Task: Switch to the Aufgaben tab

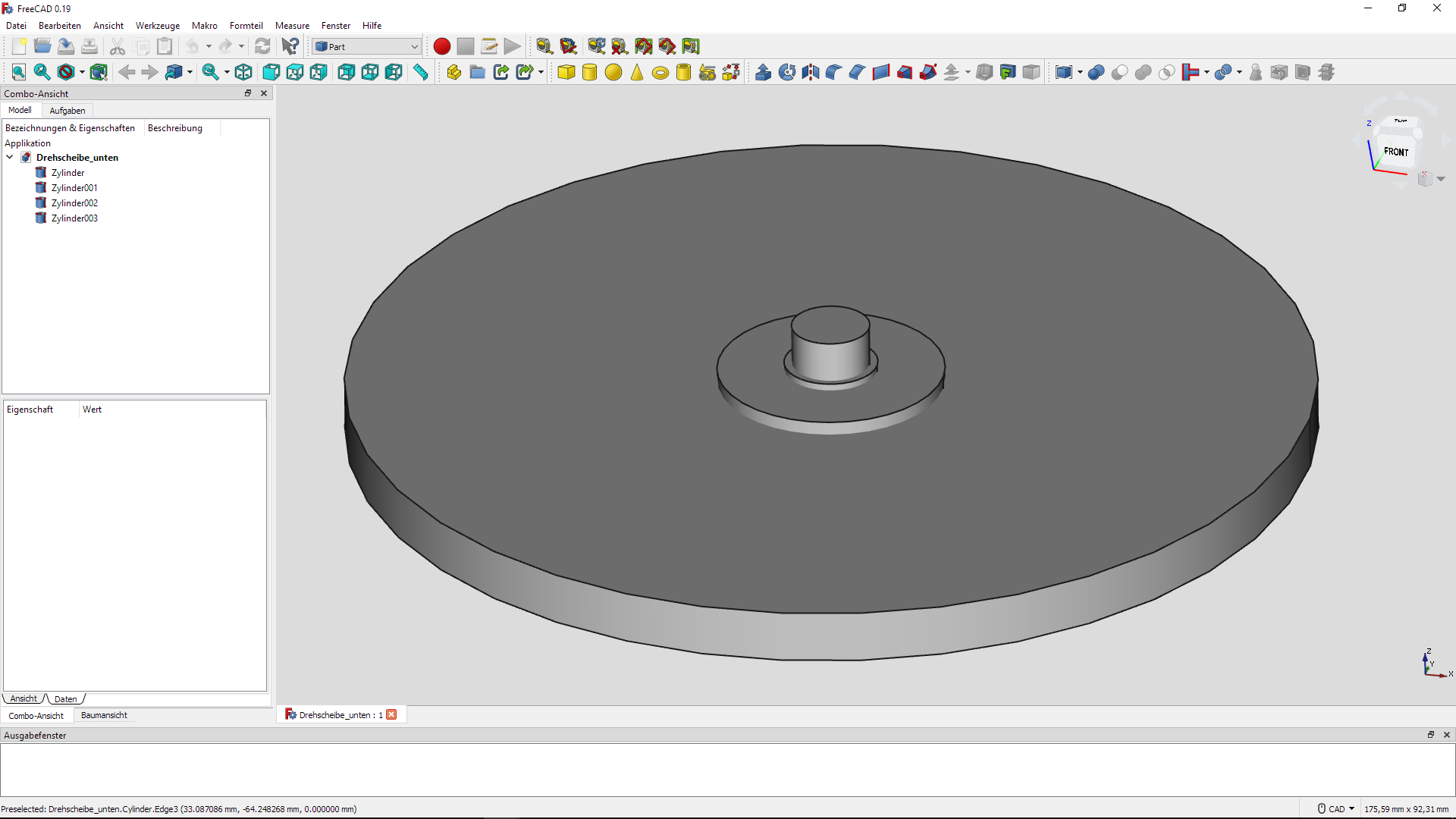Action: point(67,110)
